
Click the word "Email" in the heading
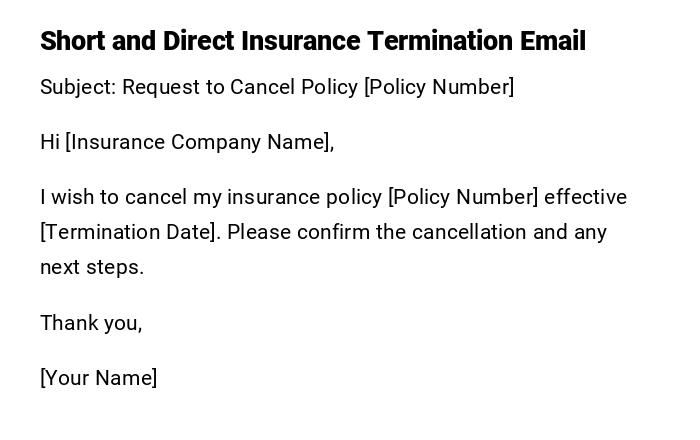(x=552, y=41)
